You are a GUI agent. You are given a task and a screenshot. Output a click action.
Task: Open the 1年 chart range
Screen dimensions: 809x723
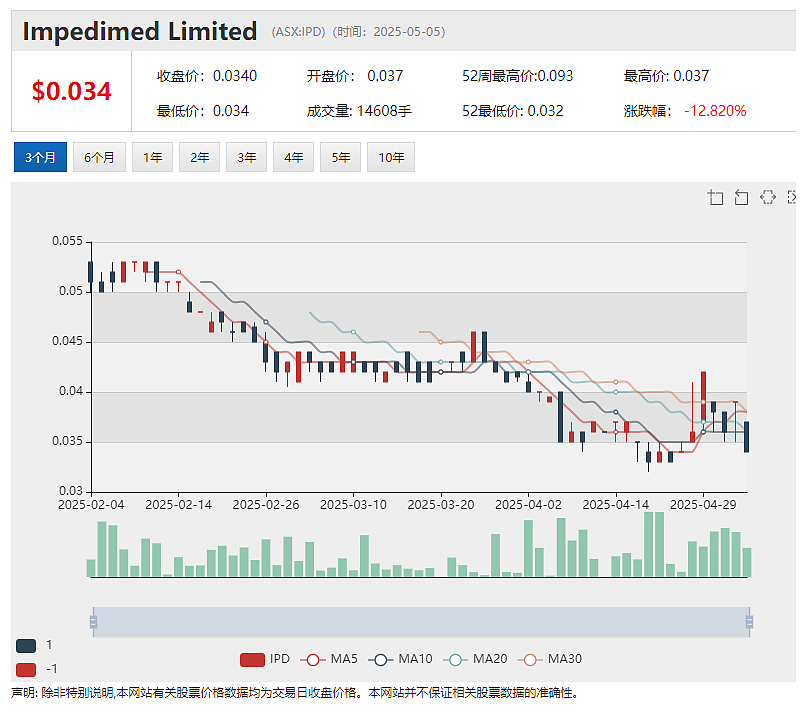(x=152, y=157)
